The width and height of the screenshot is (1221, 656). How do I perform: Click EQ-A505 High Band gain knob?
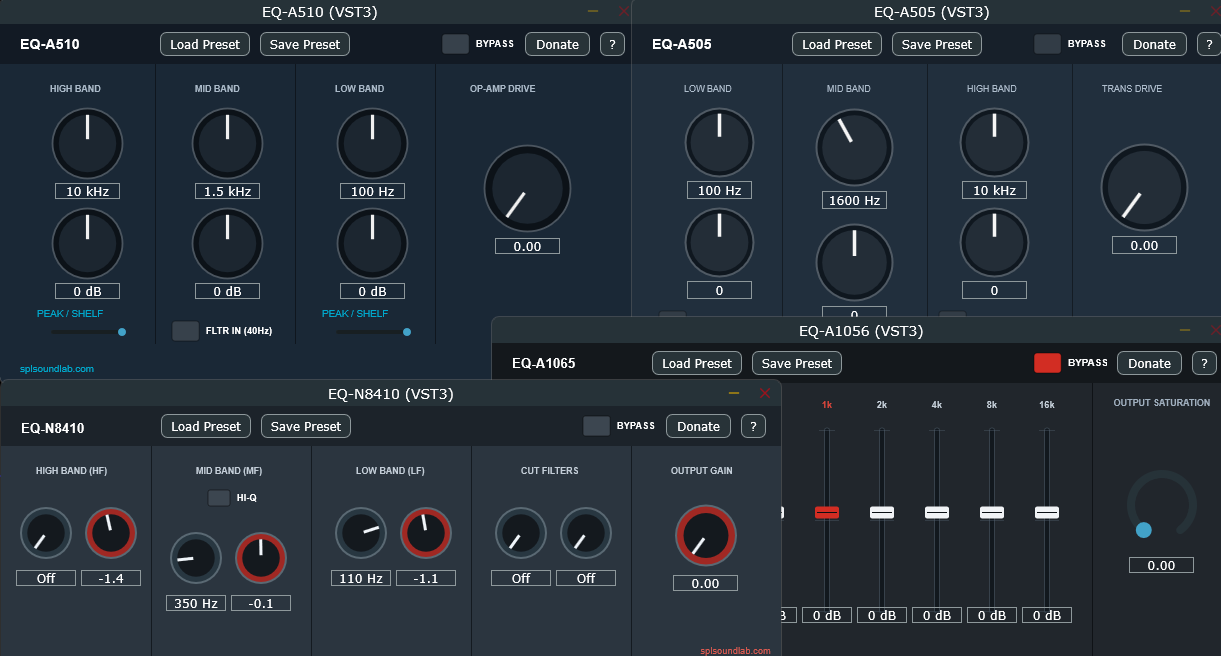pyautogui.click(x=994, y=242)
